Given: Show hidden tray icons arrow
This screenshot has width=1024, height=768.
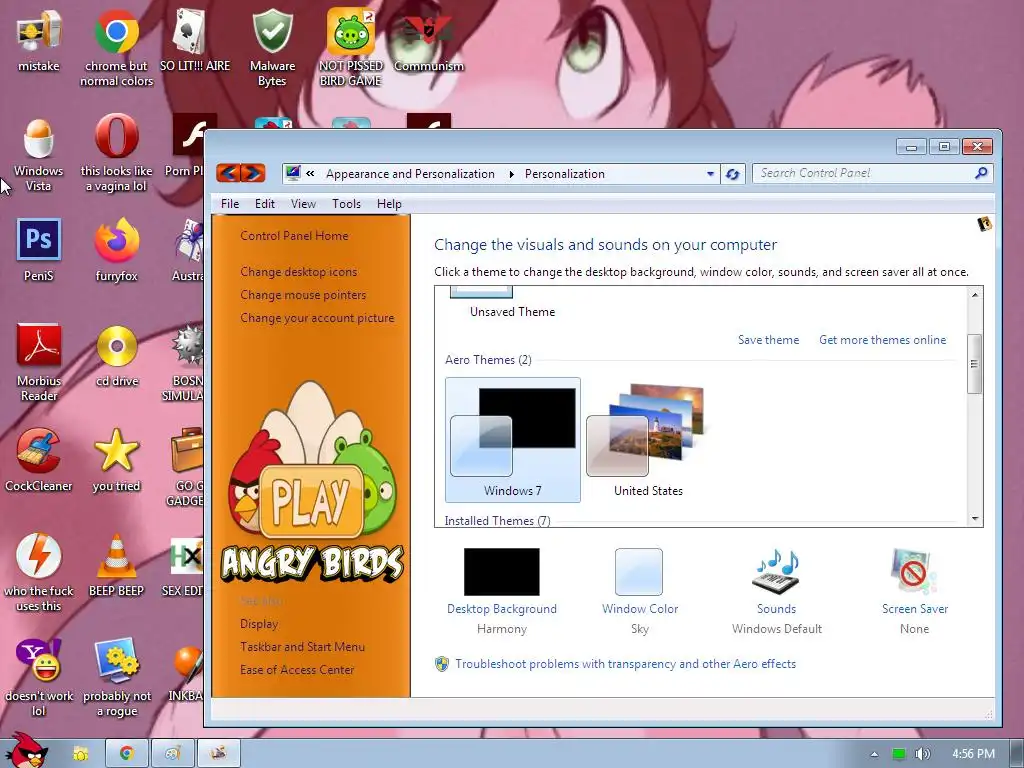Looking at the screenshot, I should pos(874,754).
